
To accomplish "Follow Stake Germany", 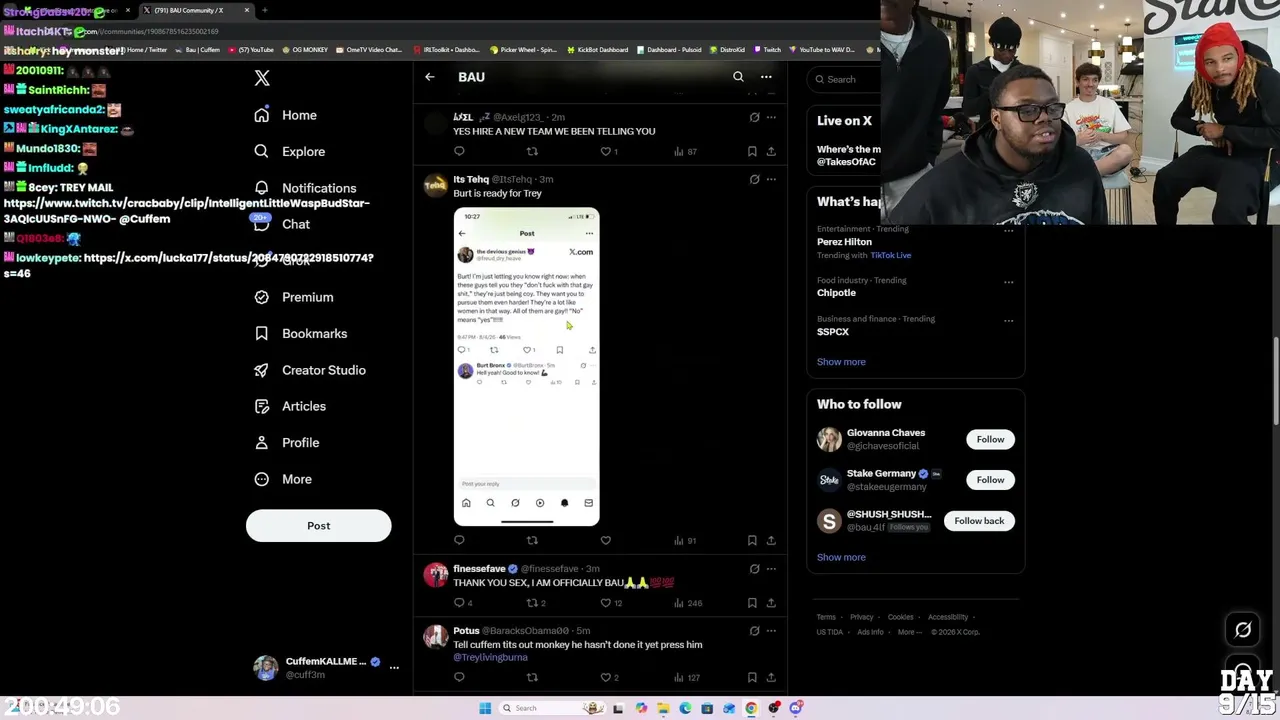I will pyautogui.click(x=990, y=480).
